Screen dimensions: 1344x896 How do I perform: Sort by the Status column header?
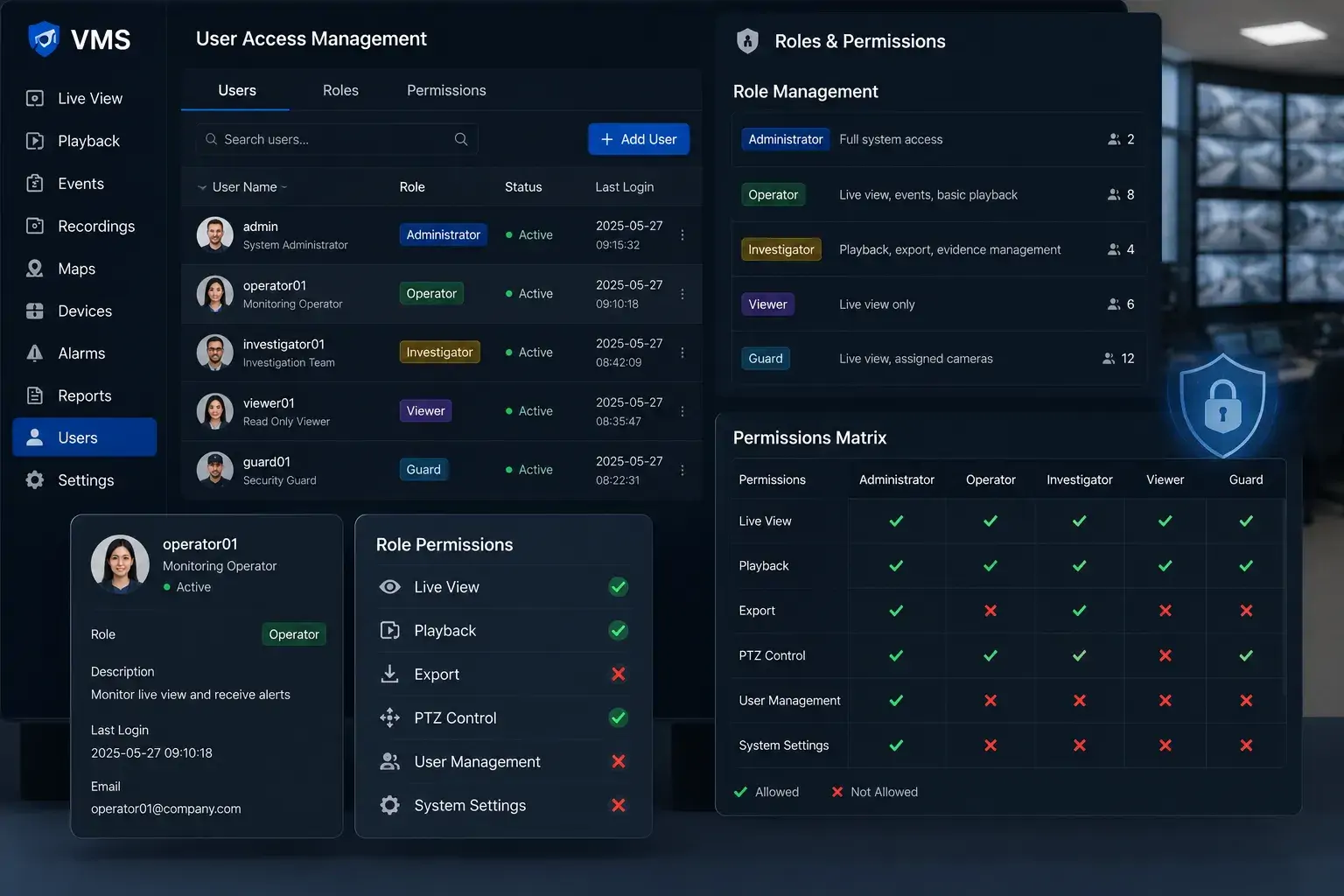point(523,187)
